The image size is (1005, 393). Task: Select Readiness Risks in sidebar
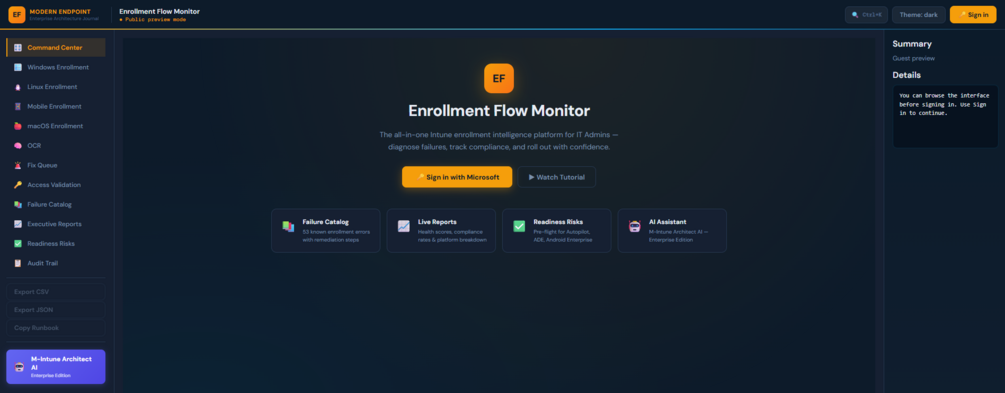[56, 244]
